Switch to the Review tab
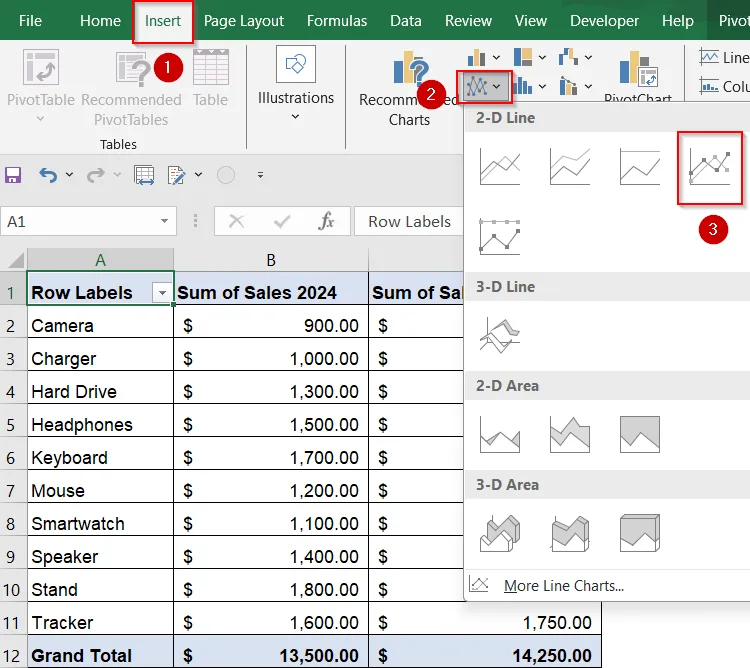Image resolution: width=750 pixels, height=668 pixels. click(x=468, y=21)
